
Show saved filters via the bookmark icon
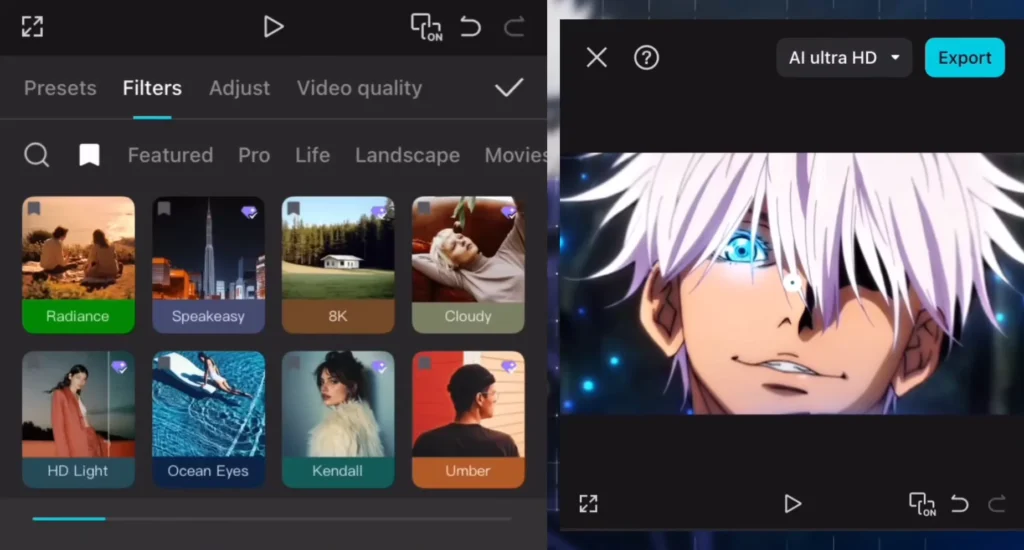[89, 155]
